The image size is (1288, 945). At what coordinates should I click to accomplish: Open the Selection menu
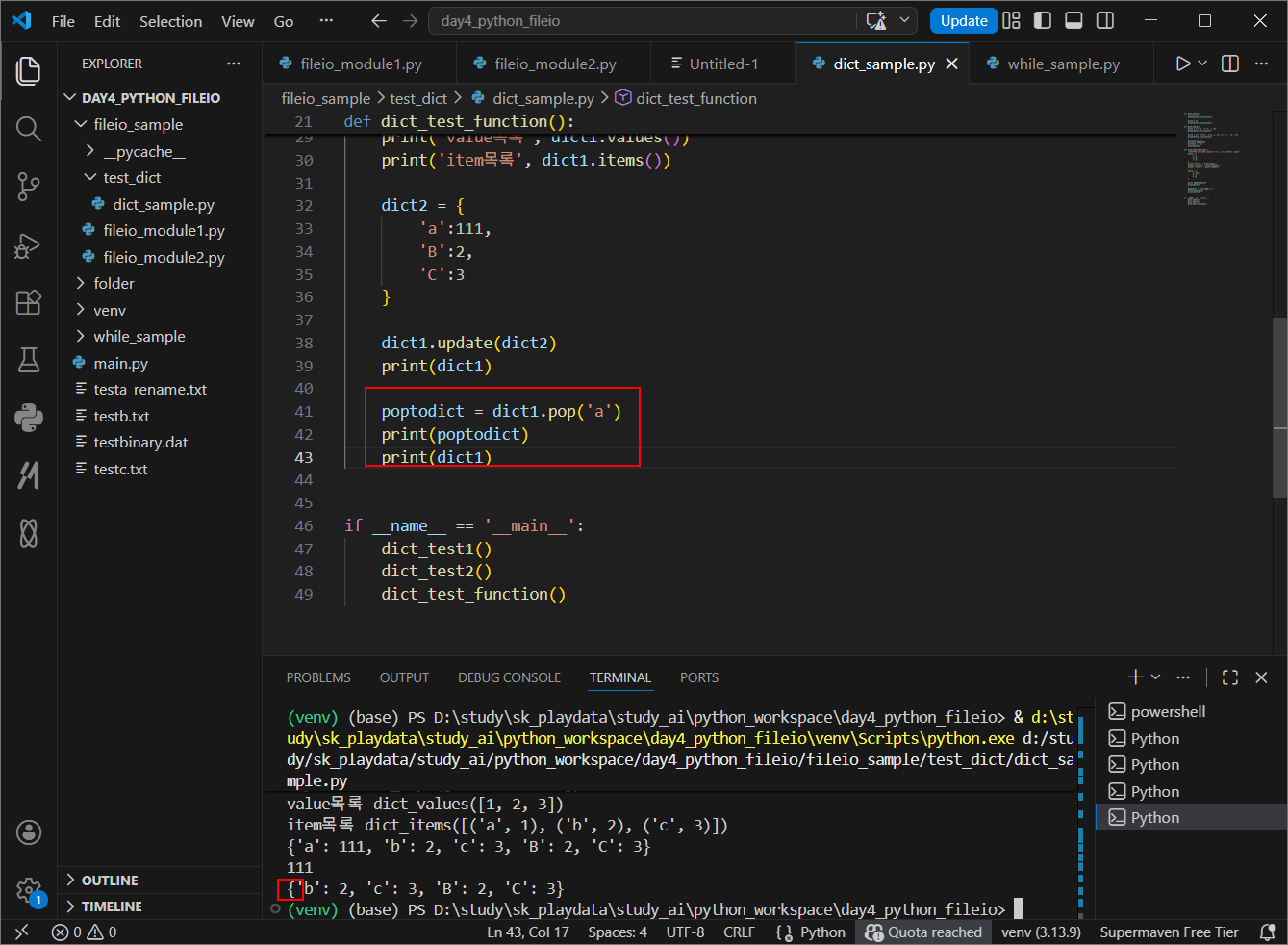171,21
